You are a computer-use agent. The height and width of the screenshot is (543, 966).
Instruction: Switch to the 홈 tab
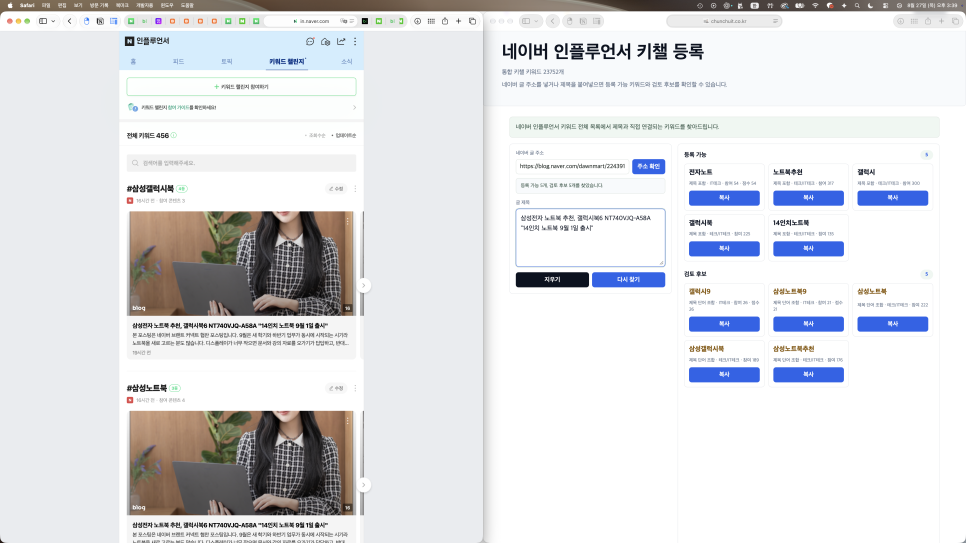pos(133,62)
